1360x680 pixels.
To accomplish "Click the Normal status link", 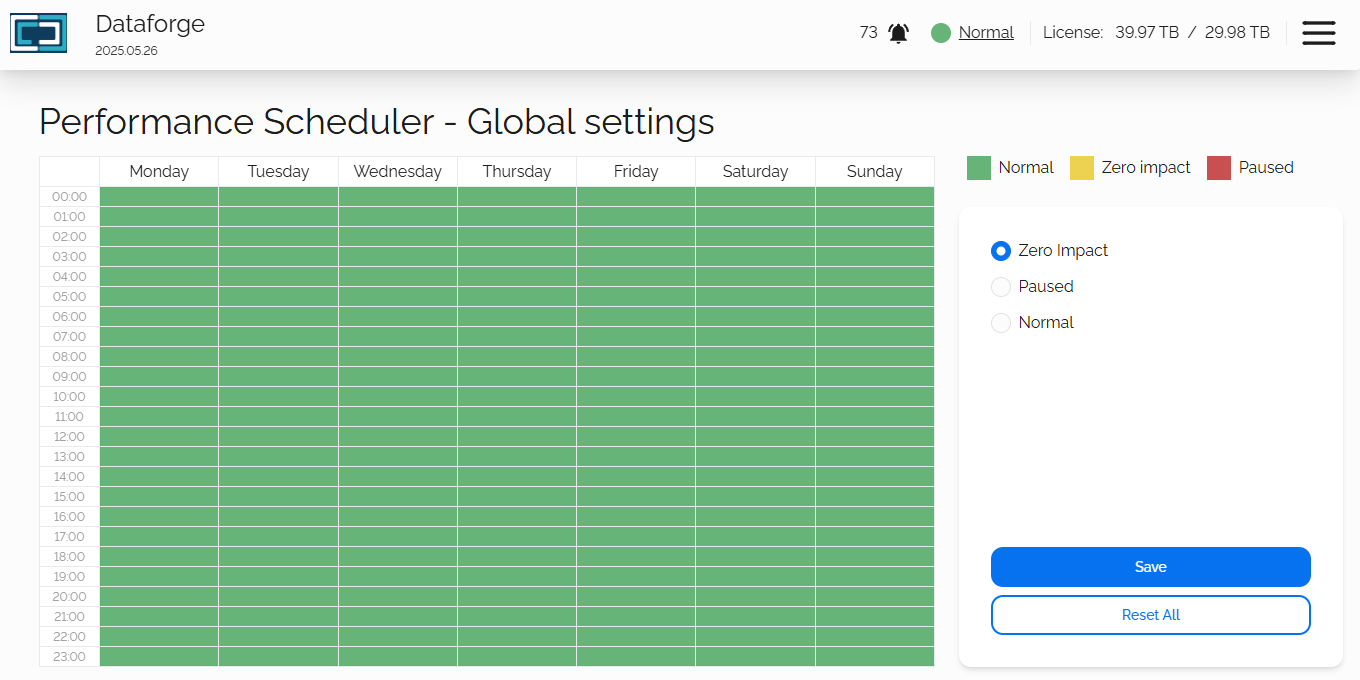I will [986, 33].
